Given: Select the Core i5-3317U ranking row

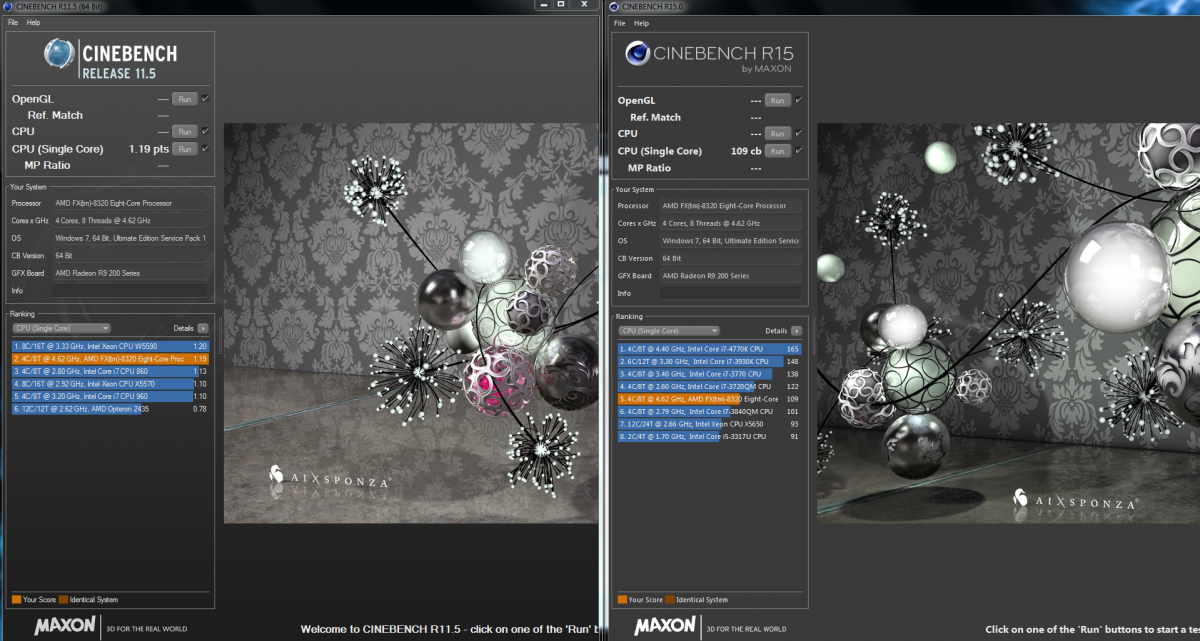Looking at the screenshot, I should [x=710, y=437].
